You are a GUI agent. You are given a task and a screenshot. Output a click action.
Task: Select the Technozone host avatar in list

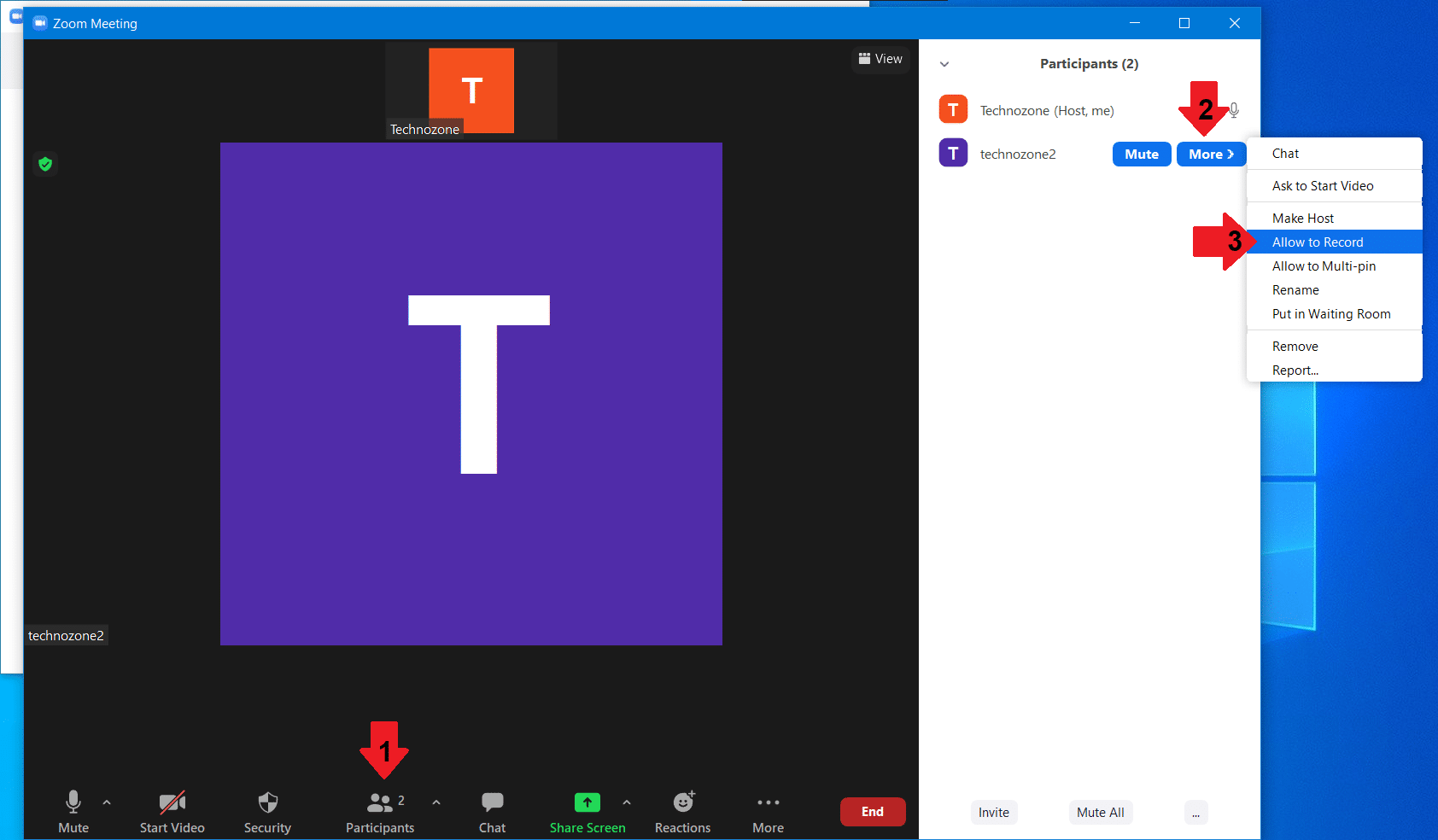953,109
